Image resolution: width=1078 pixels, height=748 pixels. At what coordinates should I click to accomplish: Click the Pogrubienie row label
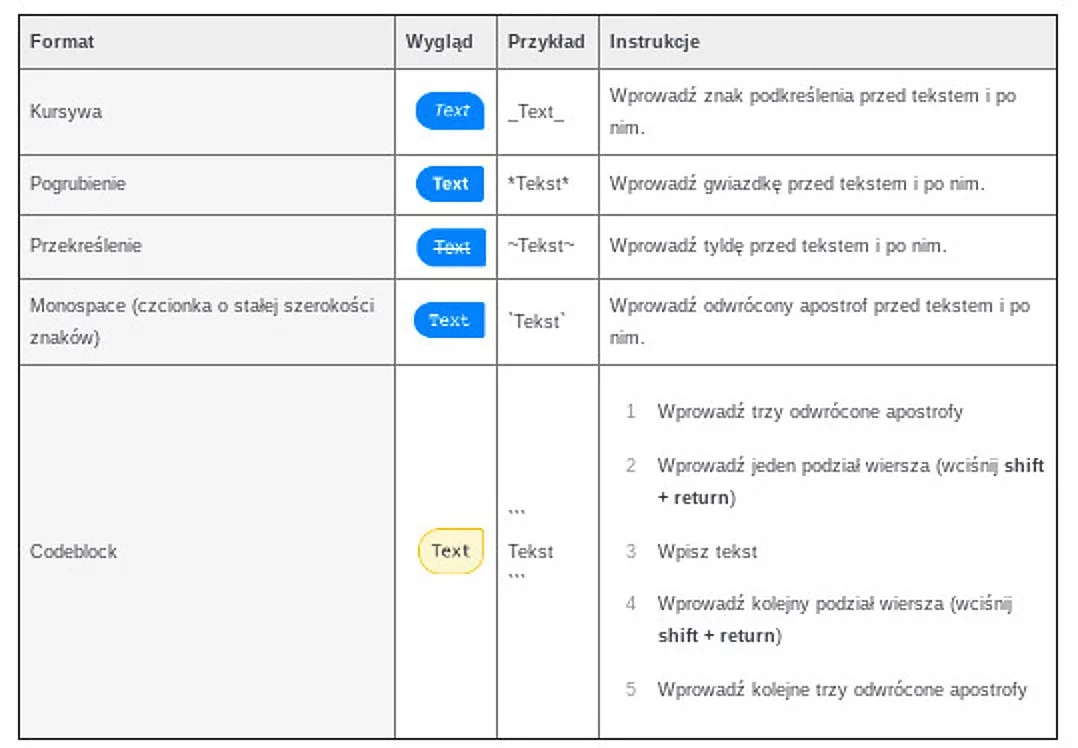(x=78, y=184)
